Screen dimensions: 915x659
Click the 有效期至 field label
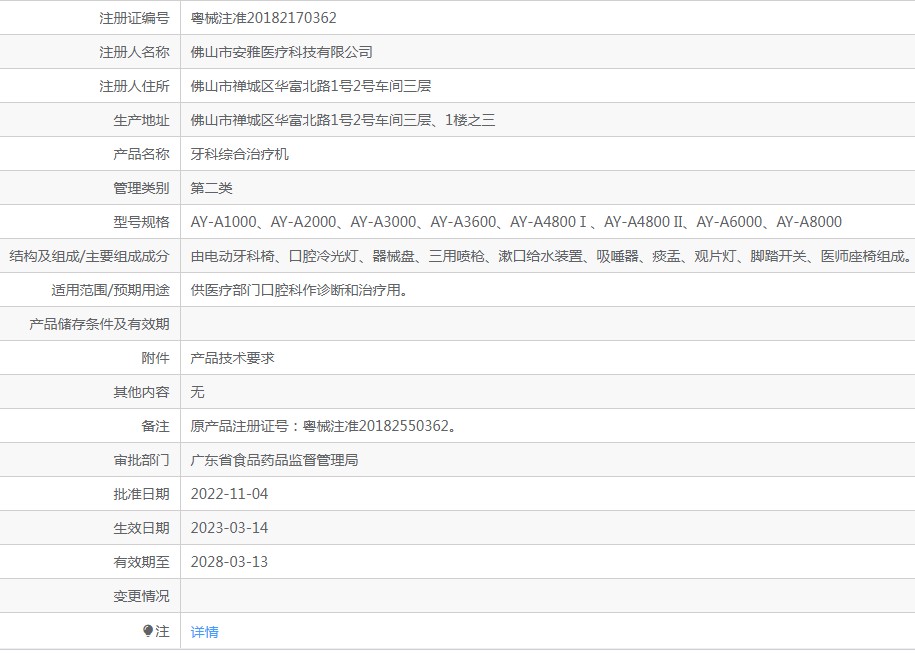click(x=141, y=562)
